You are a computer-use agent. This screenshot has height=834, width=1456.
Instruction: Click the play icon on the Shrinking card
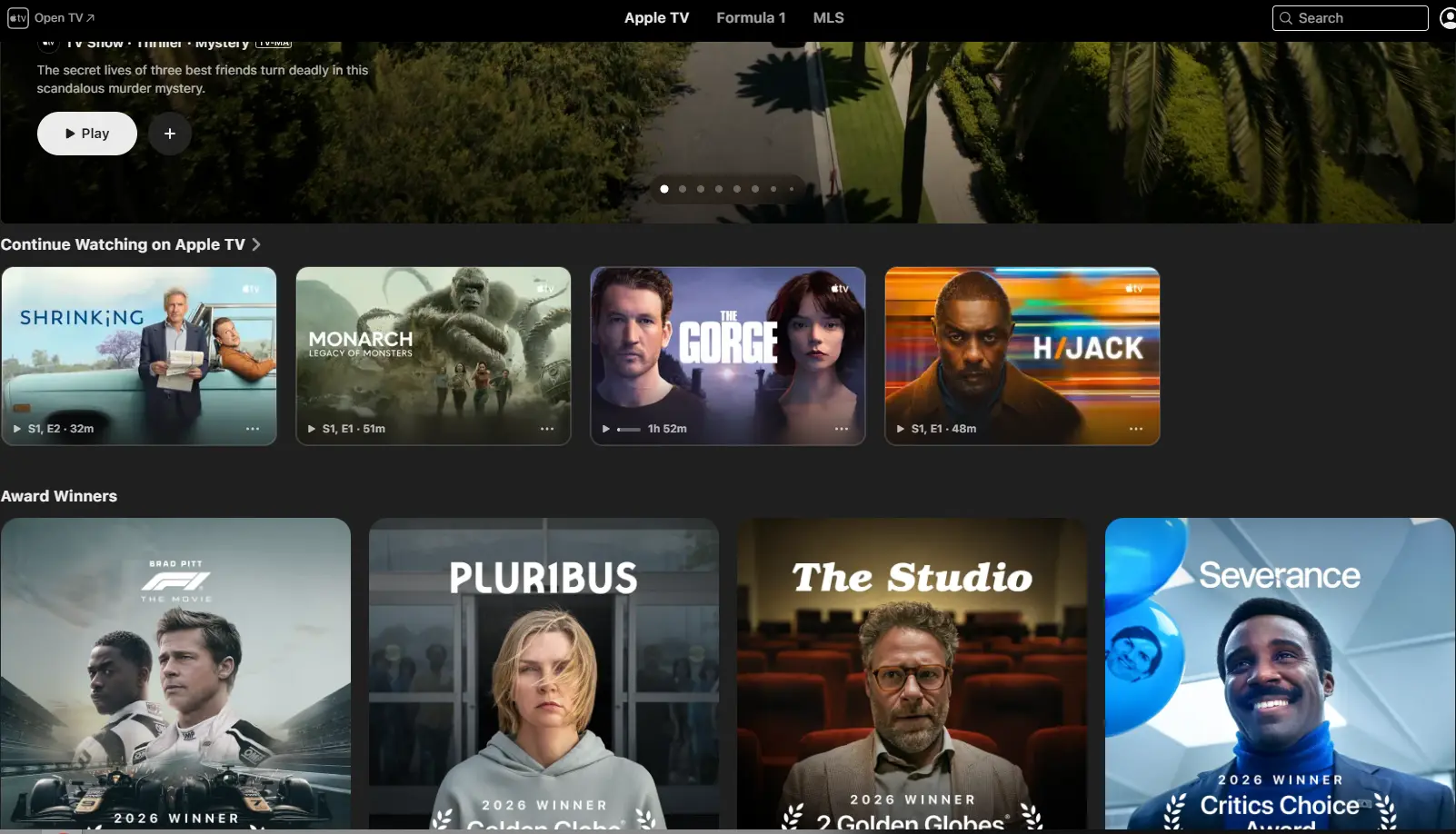(17, 429)
